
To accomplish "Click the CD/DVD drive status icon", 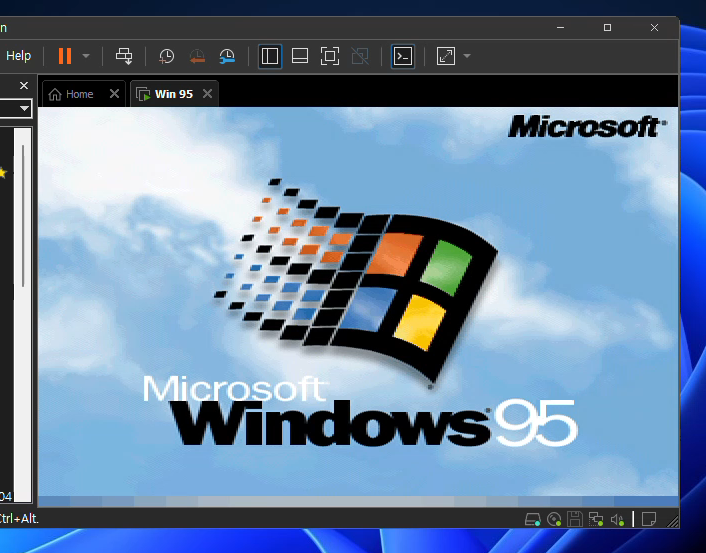I will coord(554,520).
